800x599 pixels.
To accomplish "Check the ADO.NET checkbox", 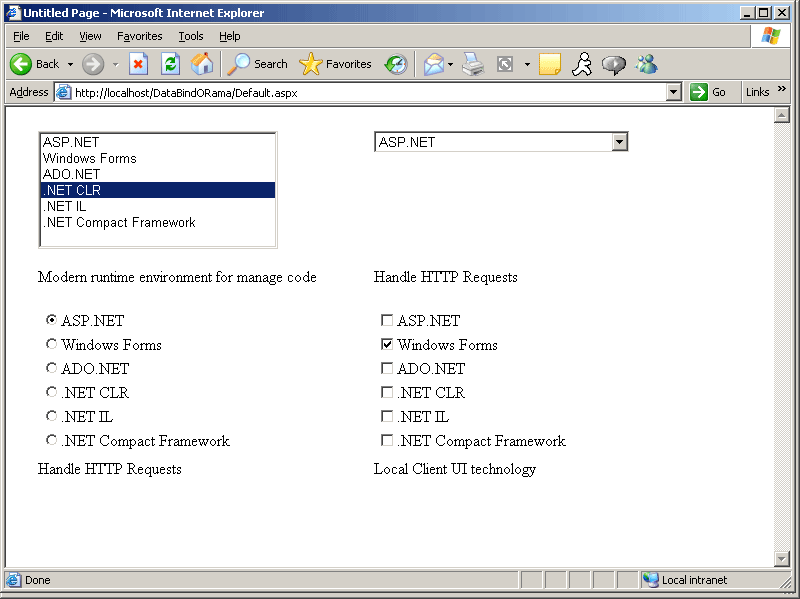I will [387, 369].
